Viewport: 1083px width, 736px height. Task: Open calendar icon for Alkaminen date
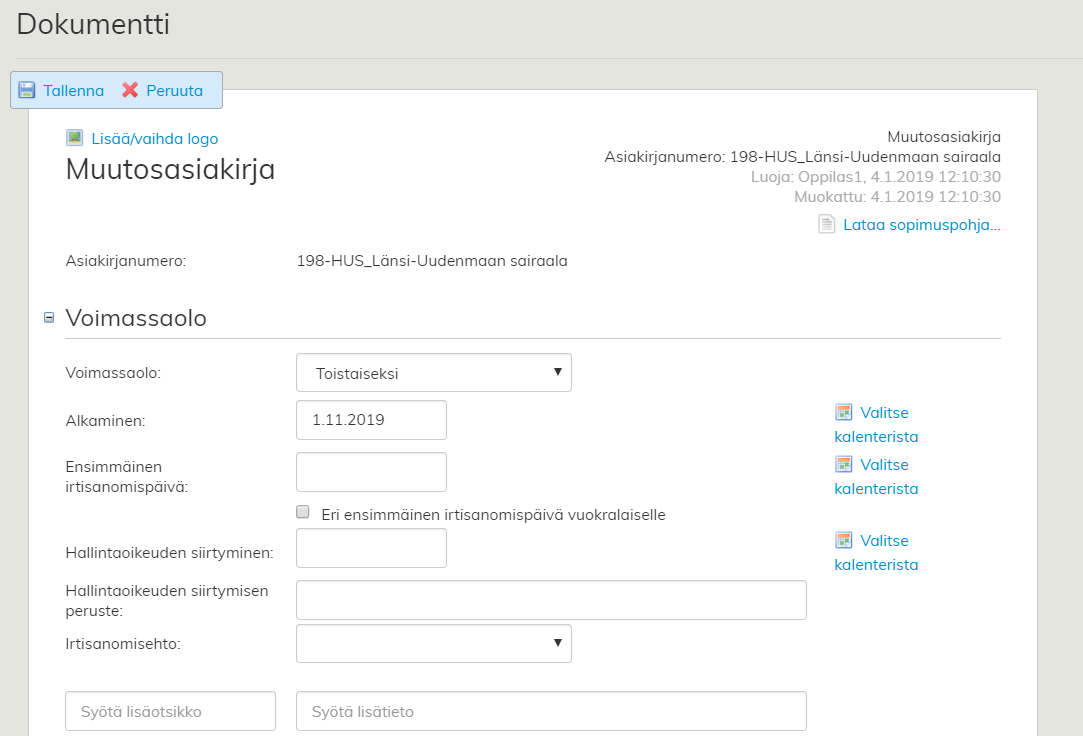844,412
